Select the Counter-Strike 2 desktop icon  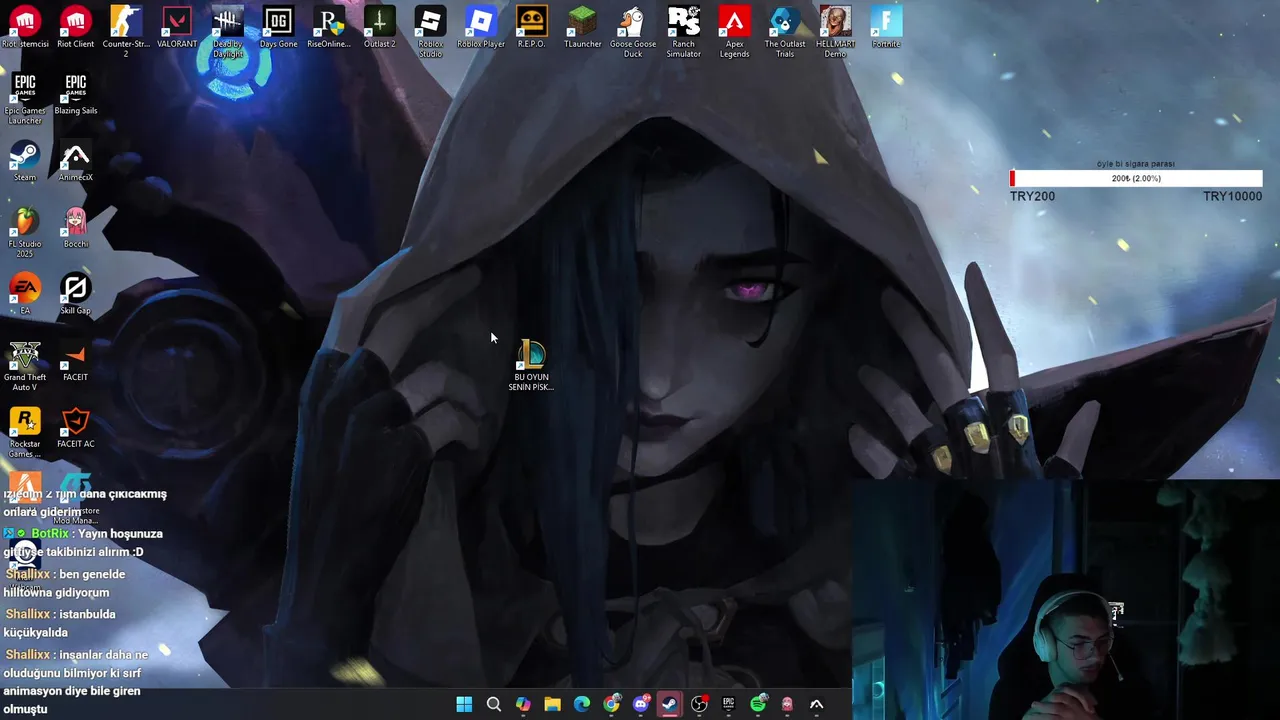tap(126, 32)
